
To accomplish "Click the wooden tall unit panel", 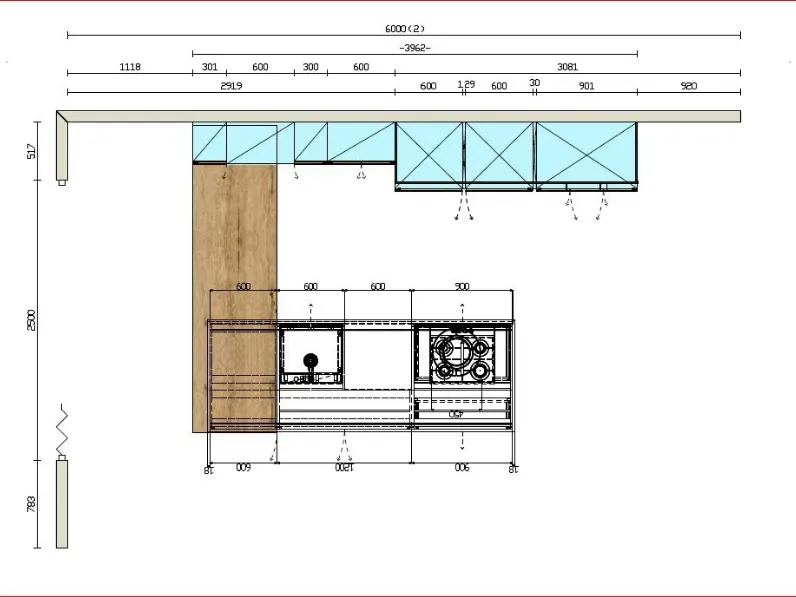I will [235, 298].
